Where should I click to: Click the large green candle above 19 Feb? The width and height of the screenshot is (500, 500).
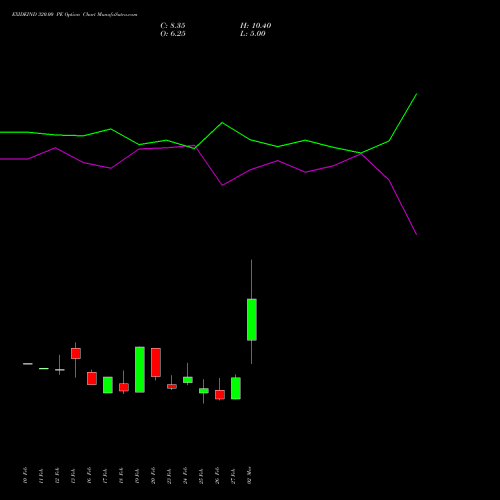tap(140, 370)
